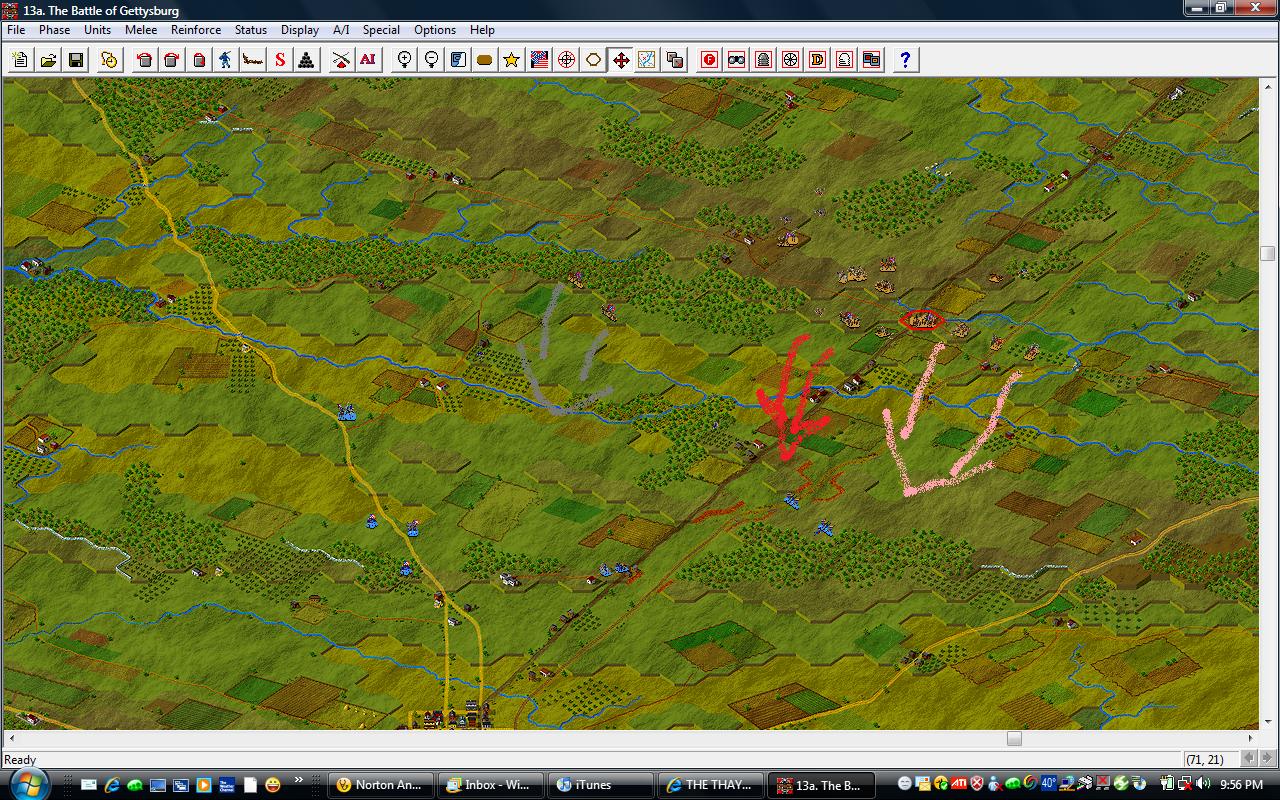1280x800 pixels.
Task: Click the clock next-turn toolbar icon
Action: (x=110, y=60)
